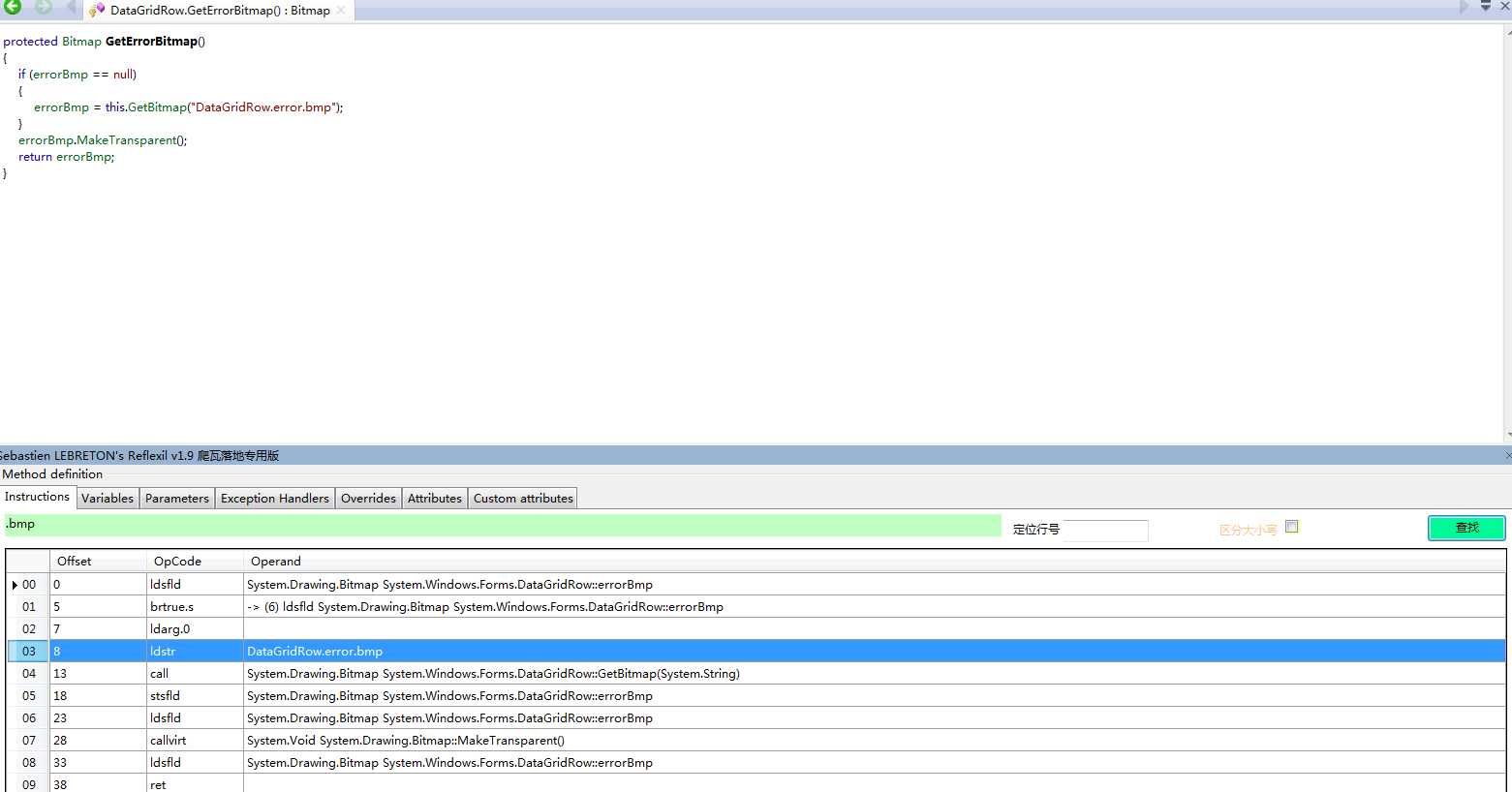Click MakeTransparent in decompiled code

pos(127,140)
